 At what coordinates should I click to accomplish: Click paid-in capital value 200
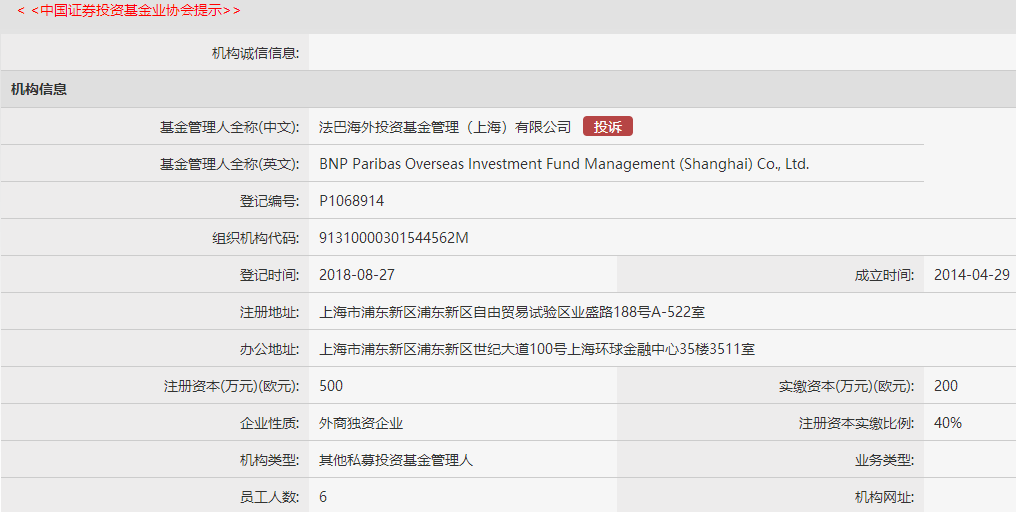point(946,386)
